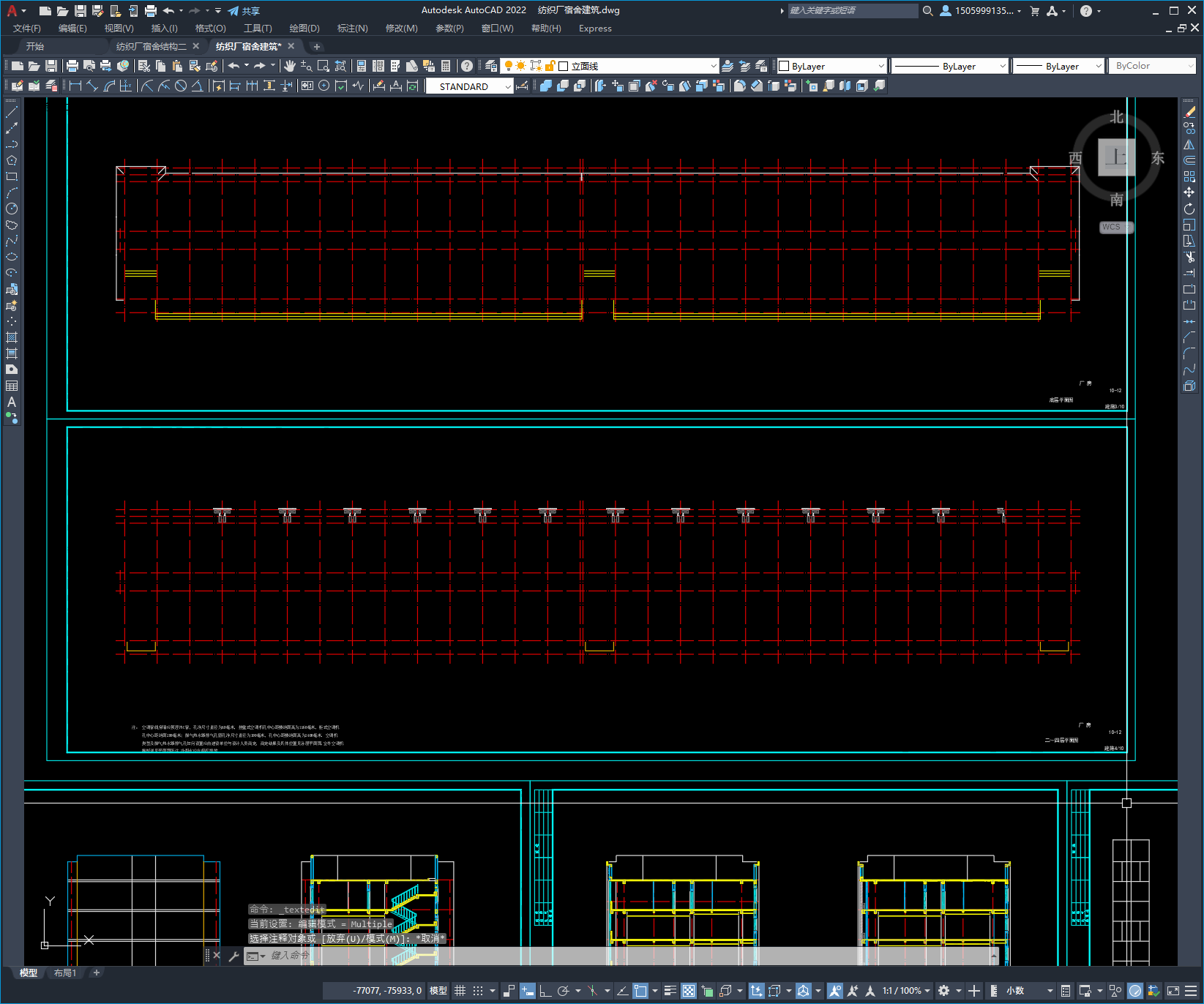Open the ByLayer lineweight dropdown
This screenshot has height=1004, width=1204.
(1058, 66)
